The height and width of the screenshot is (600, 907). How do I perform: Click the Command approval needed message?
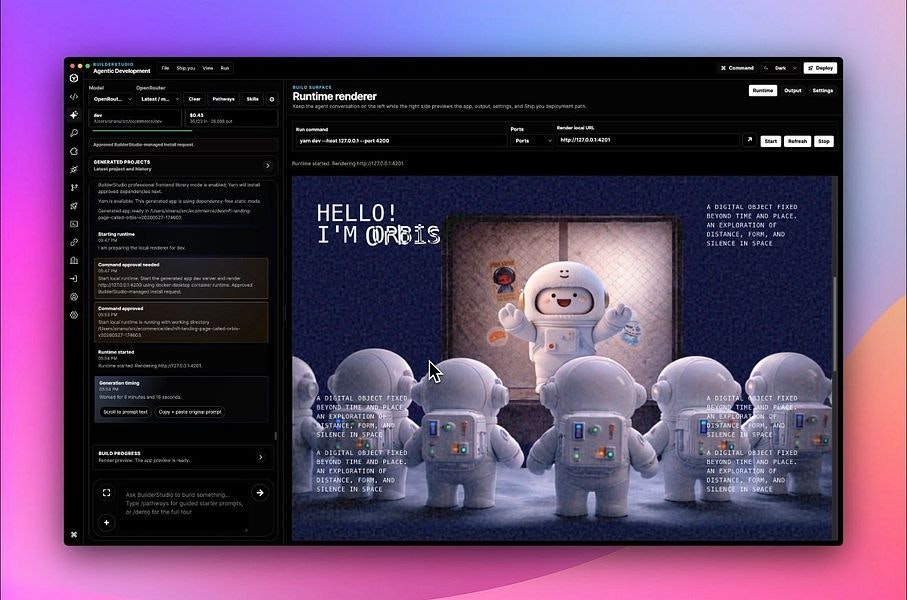[181, 278]
